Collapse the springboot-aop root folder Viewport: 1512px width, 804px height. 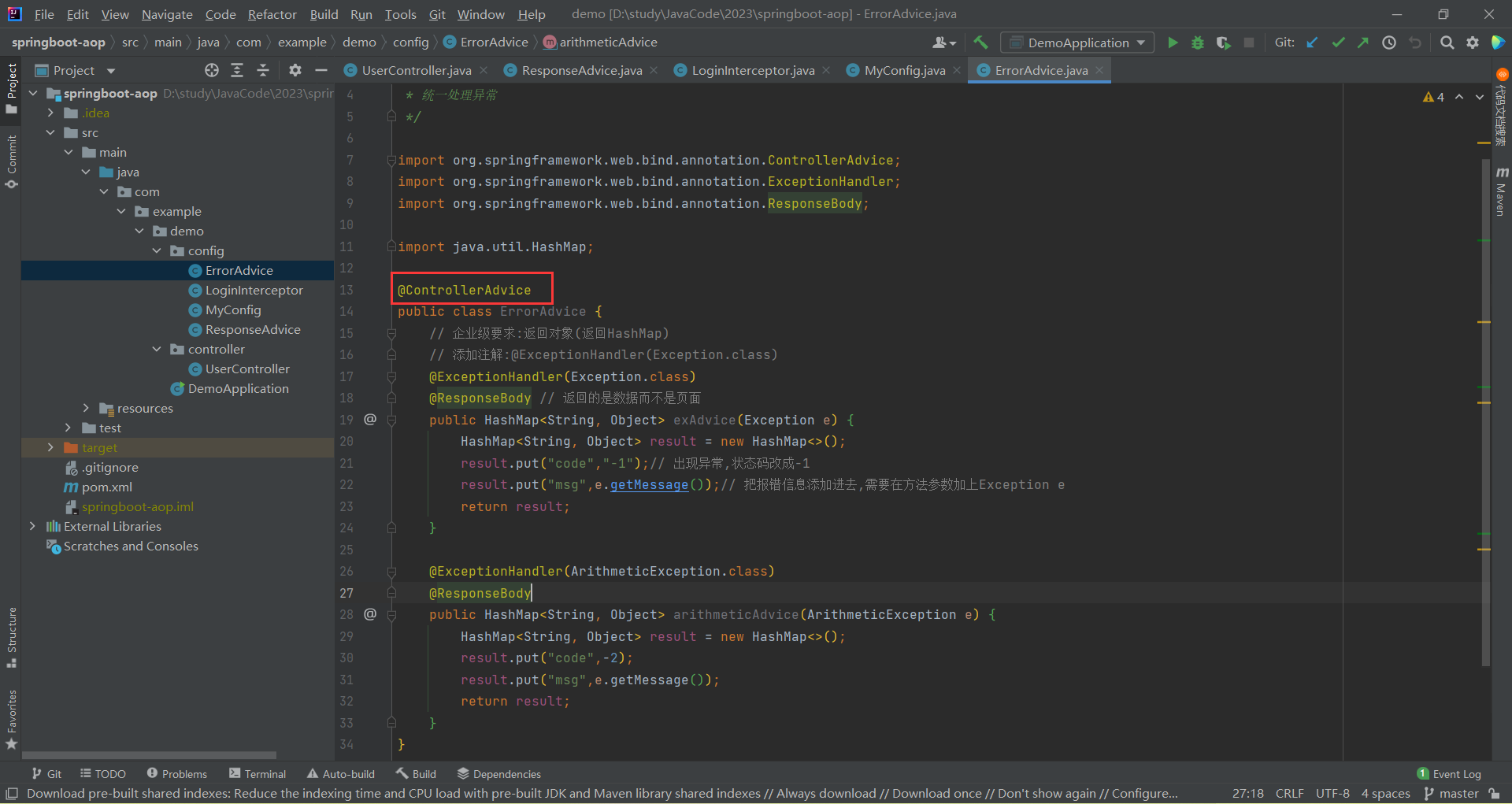tap(33, 93)
